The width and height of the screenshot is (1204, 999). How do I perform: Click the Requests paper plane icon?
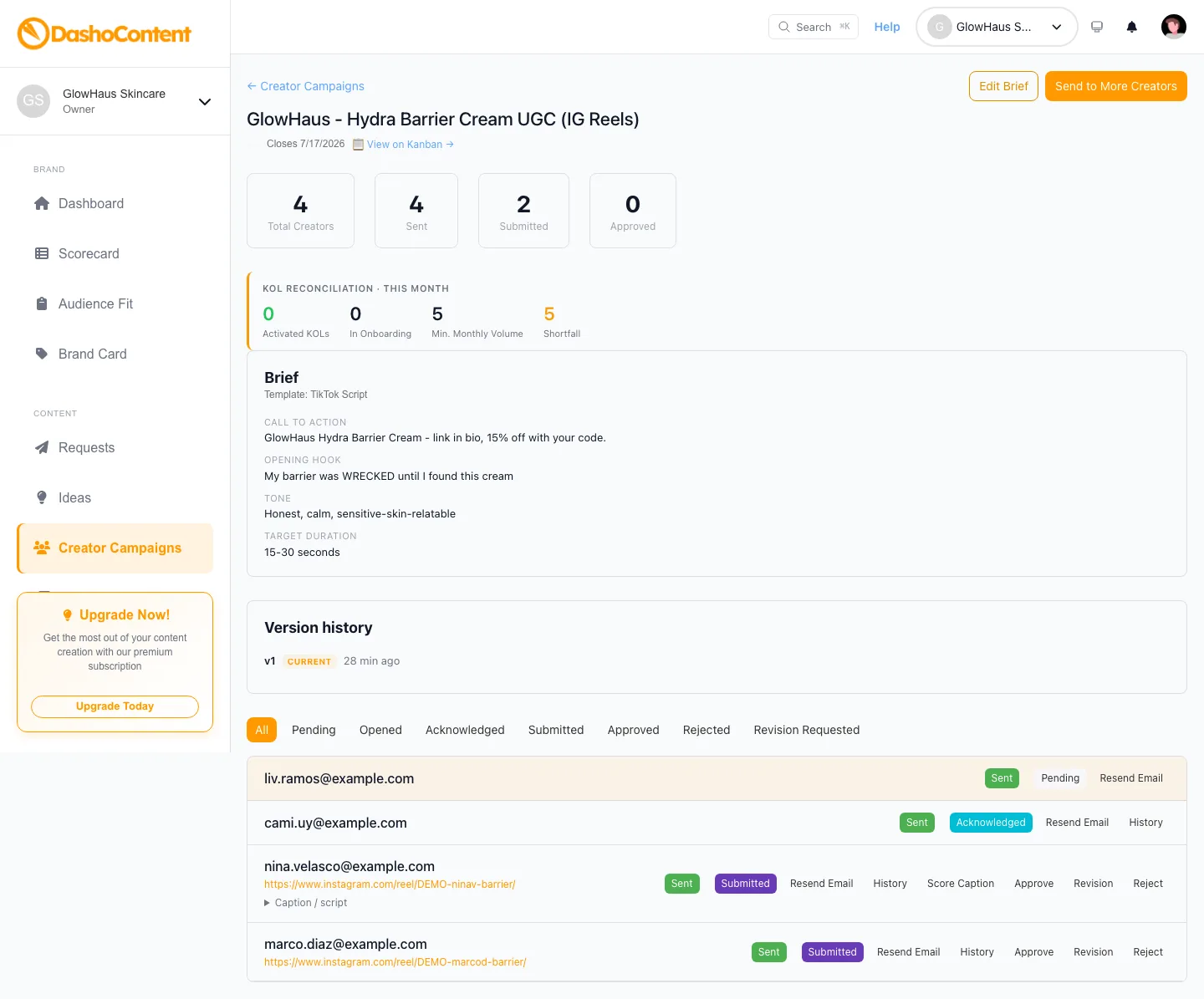(x=42, y=447)
